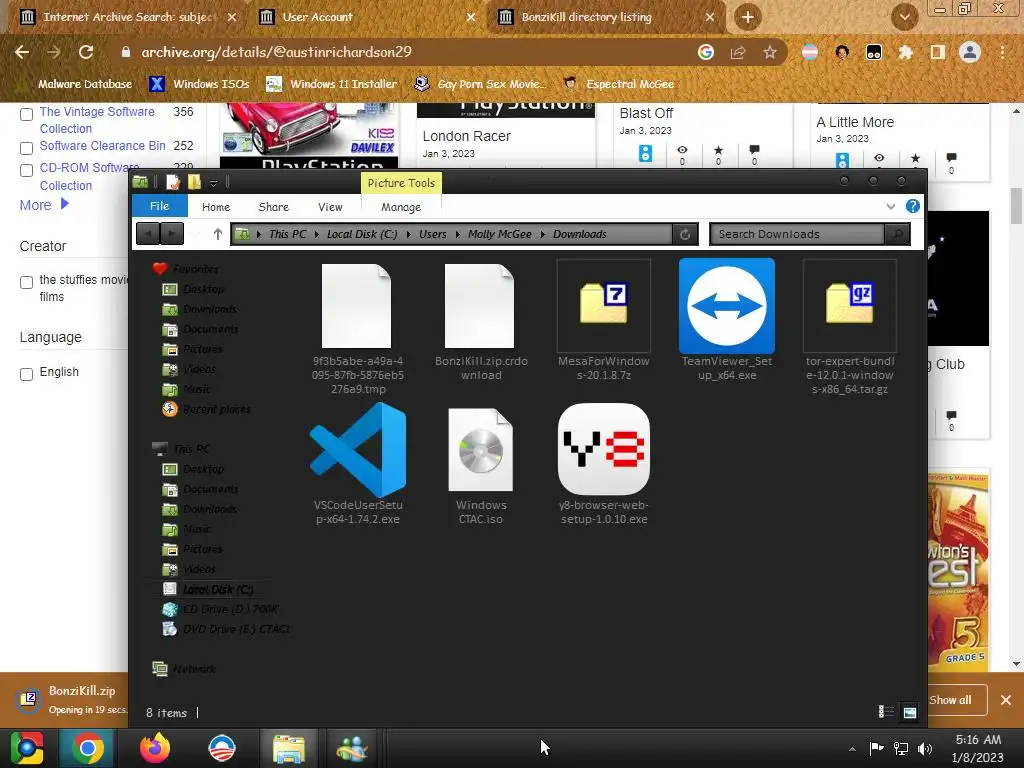The image size is (1024, 768).
Task: Open Explorer help question mark
Action: [x=912, y=206]
